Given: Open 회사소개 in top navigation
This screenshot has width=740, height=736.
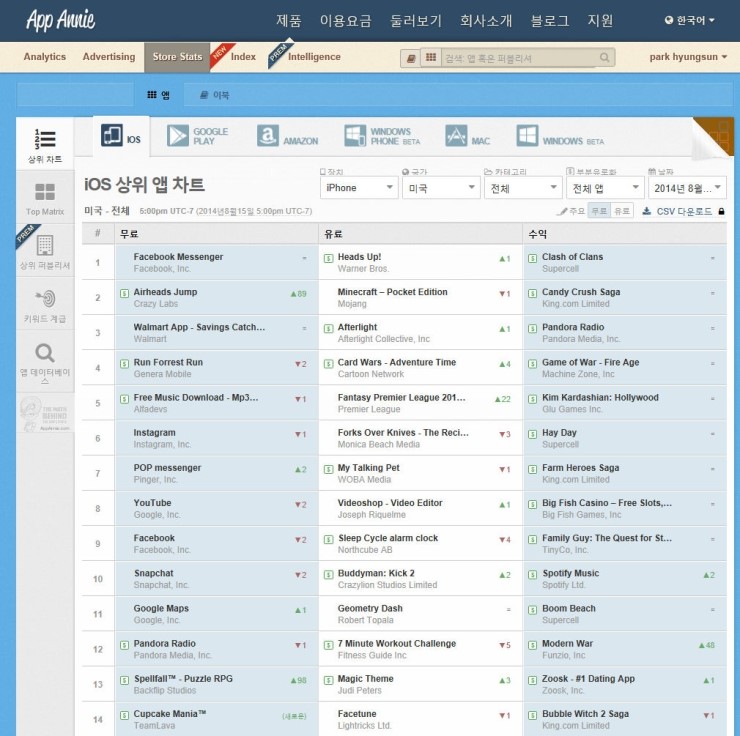Looking at the screenshot, I should click(x=486, y=20).
